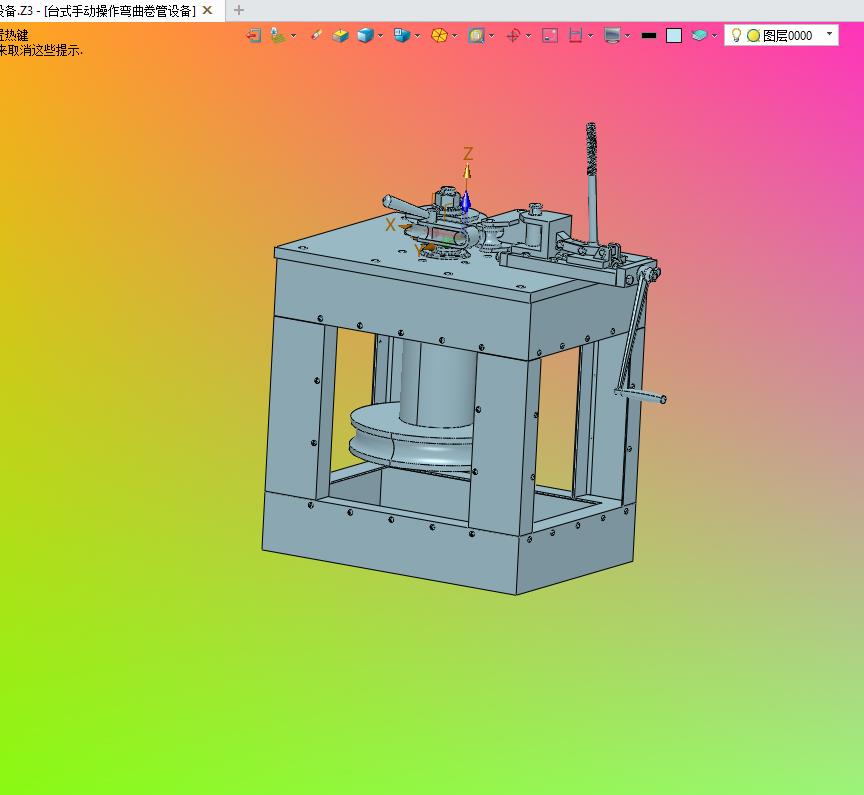Screen dimensions: 864x795
Task: Open the dropdown beside the sketch plane icon
Action: tap(294, 36)
